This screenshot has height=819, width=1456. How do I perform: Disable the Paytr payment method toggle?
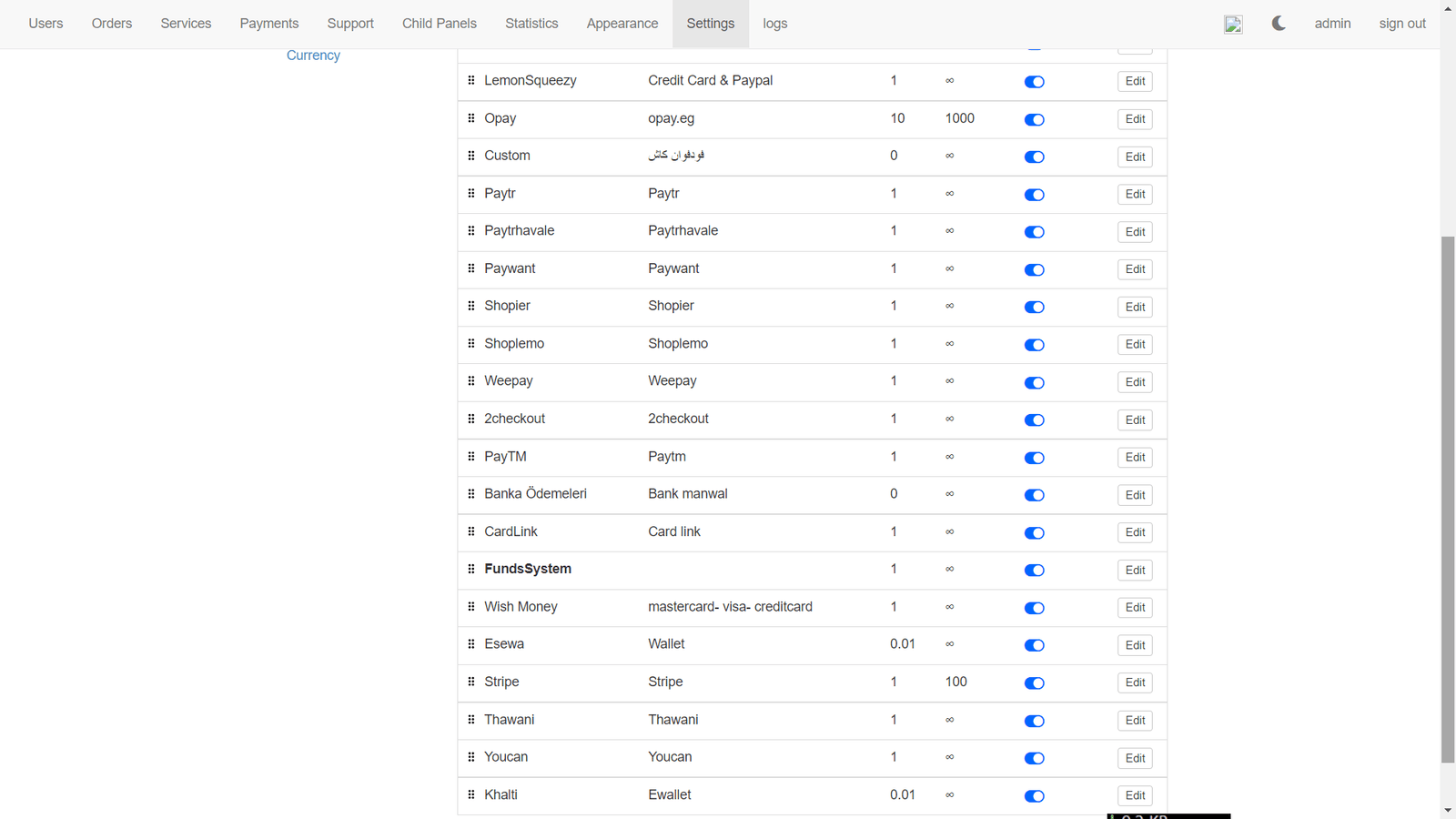[x=1034, y=195]
